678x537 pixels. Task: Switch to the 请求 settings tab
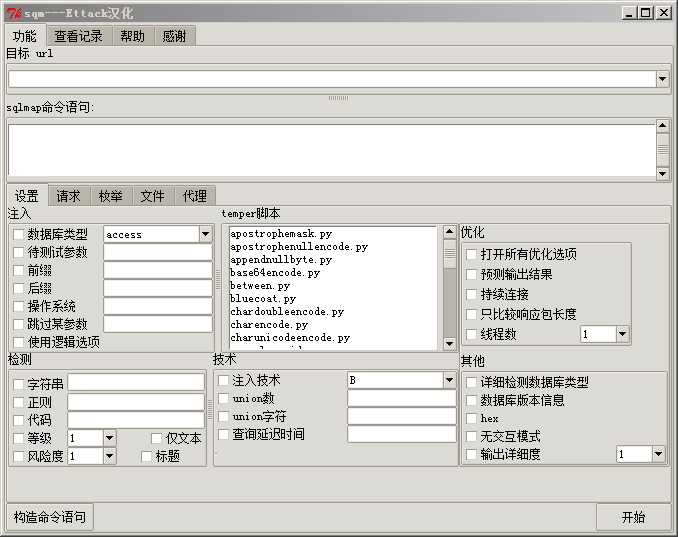pos(68,196)
